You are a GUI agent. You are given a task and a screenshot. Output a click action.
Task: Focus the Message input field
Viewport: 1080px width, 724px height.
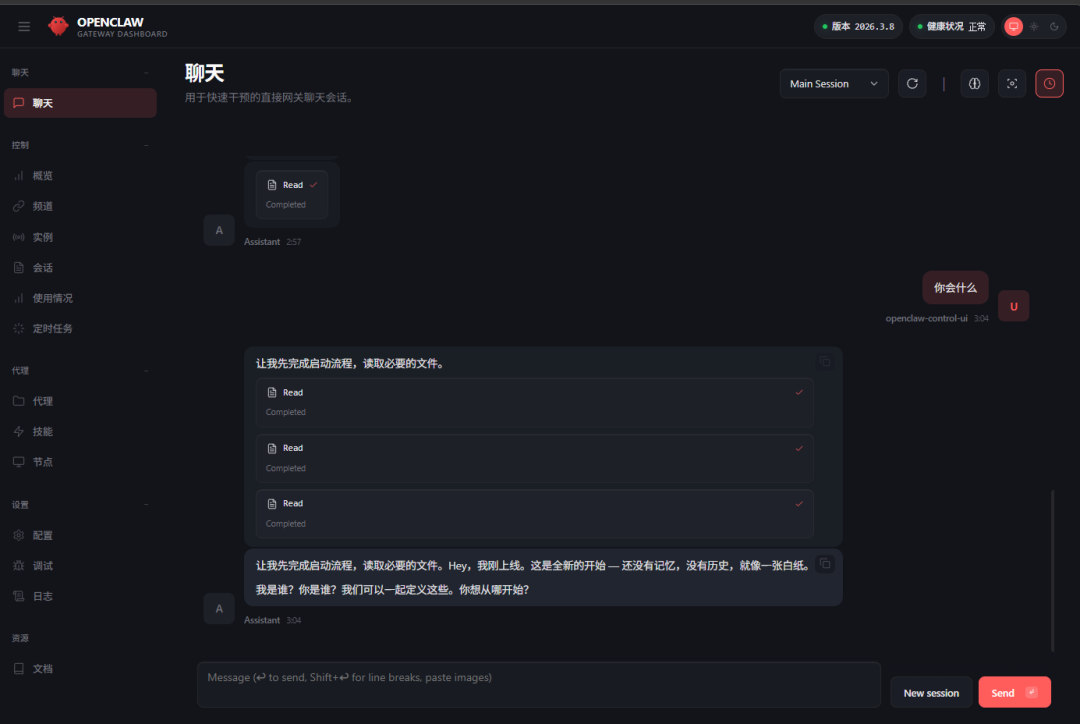(x=539, y=685)
